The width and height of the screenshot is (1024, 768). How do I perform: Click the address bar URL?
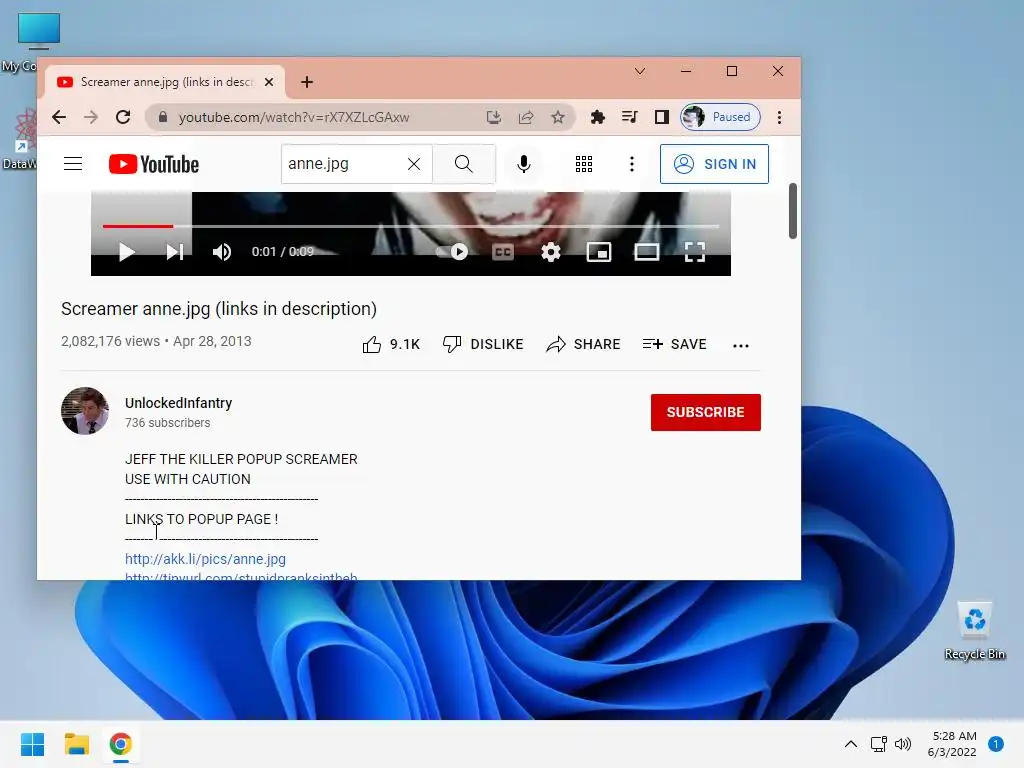[x=294, y=117]
